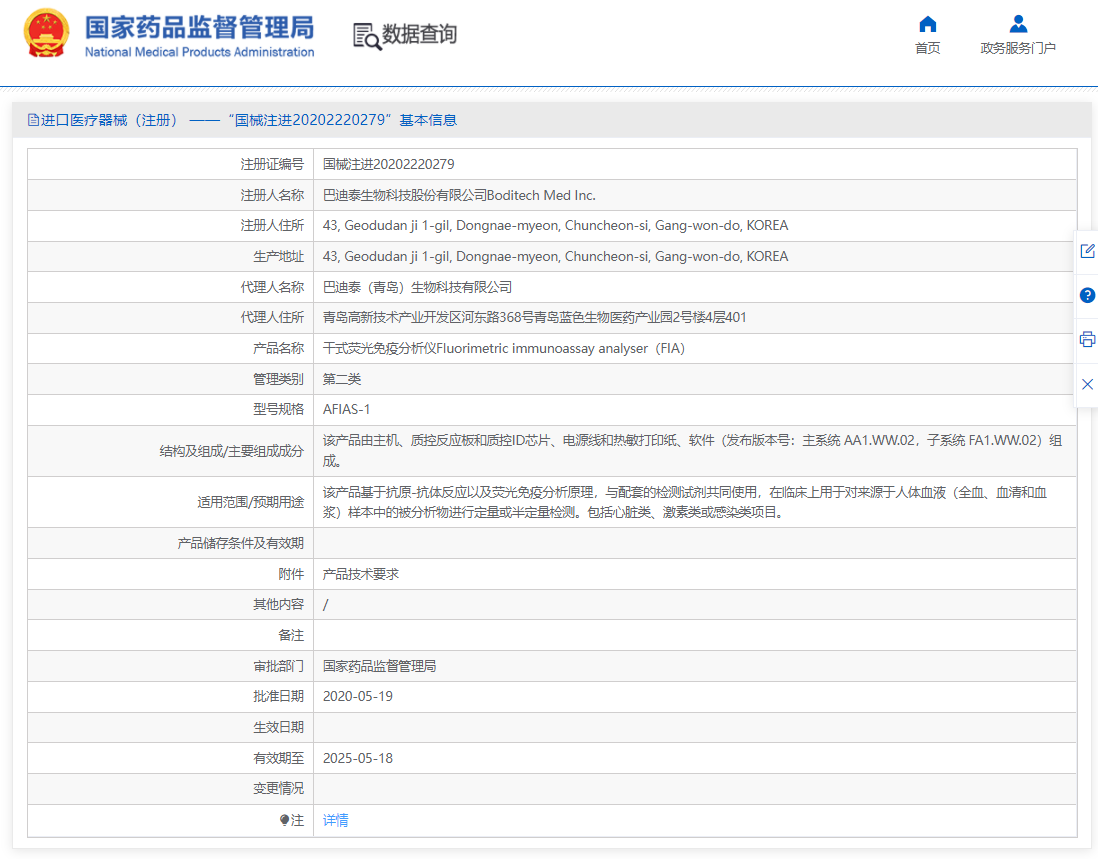Click the 注册证编号 label
Viewport: 1098px width, 859px height.
click(x=272, y=164)
